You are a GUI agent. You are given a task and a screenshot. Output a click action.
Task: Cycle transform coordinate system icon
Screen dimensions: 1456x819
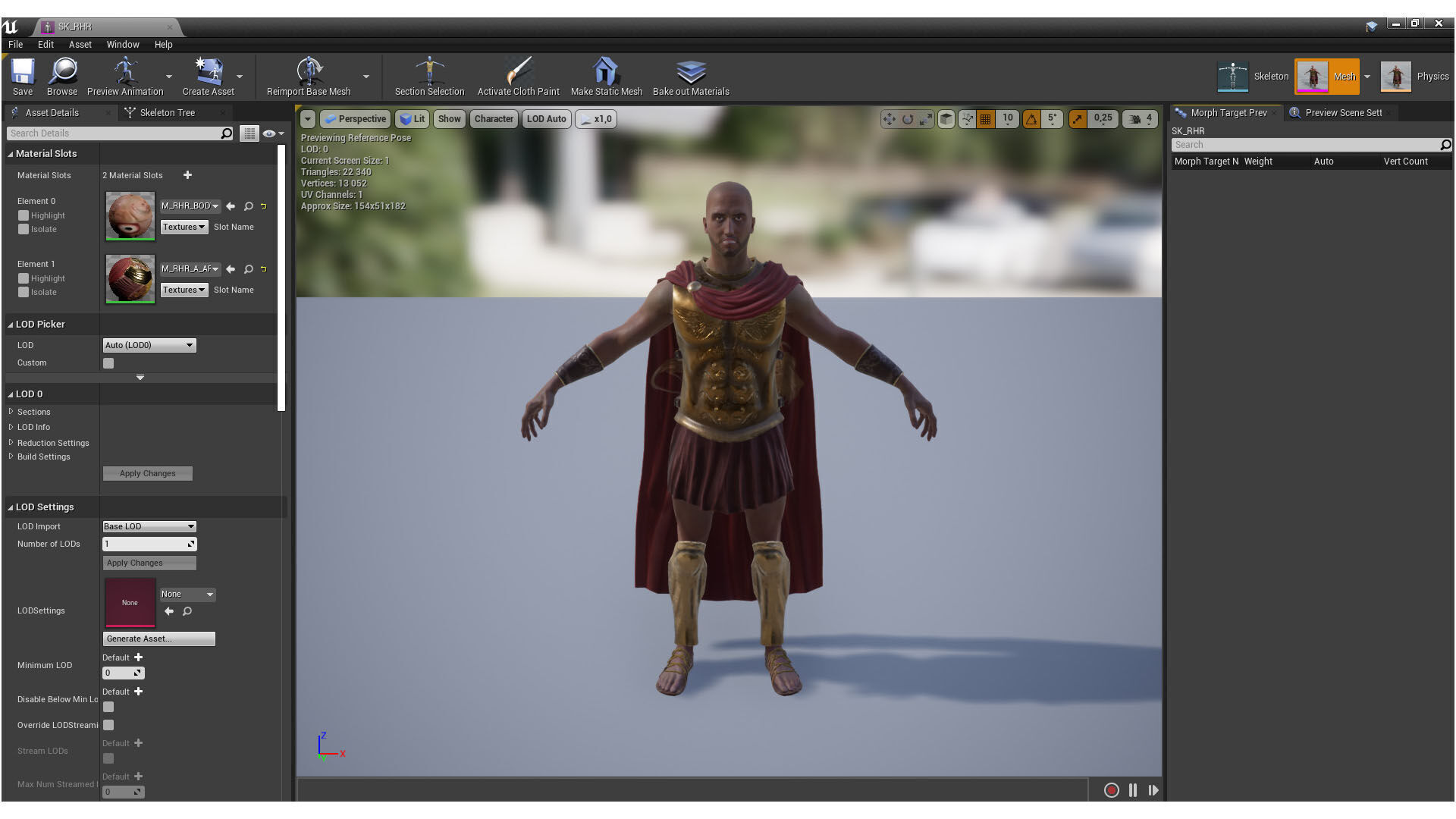point(946,119)
